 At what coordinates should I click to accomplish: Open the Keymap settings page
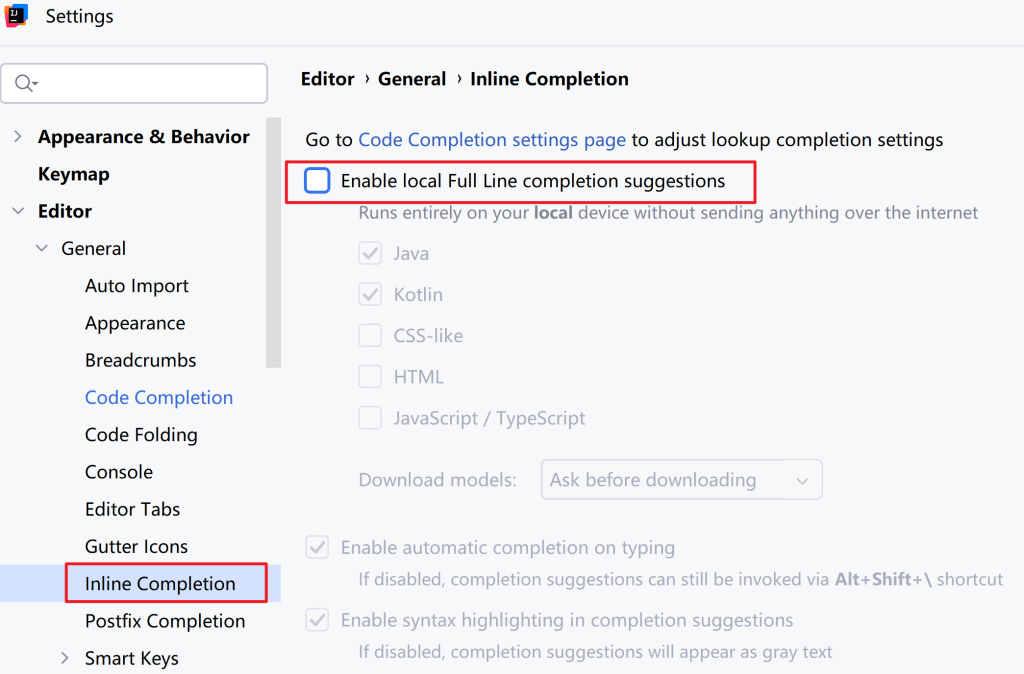[x=73, y=174]
